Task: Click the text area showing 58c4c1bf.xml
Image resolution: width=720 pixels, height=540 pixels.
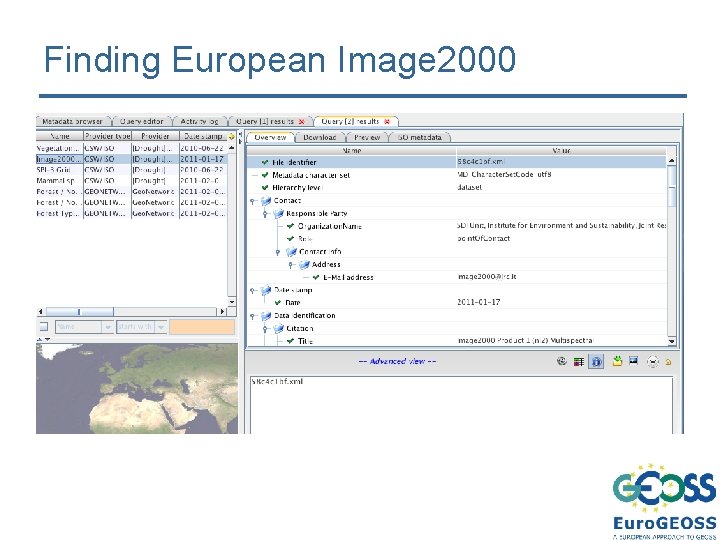Action: [x=461, y=405]
